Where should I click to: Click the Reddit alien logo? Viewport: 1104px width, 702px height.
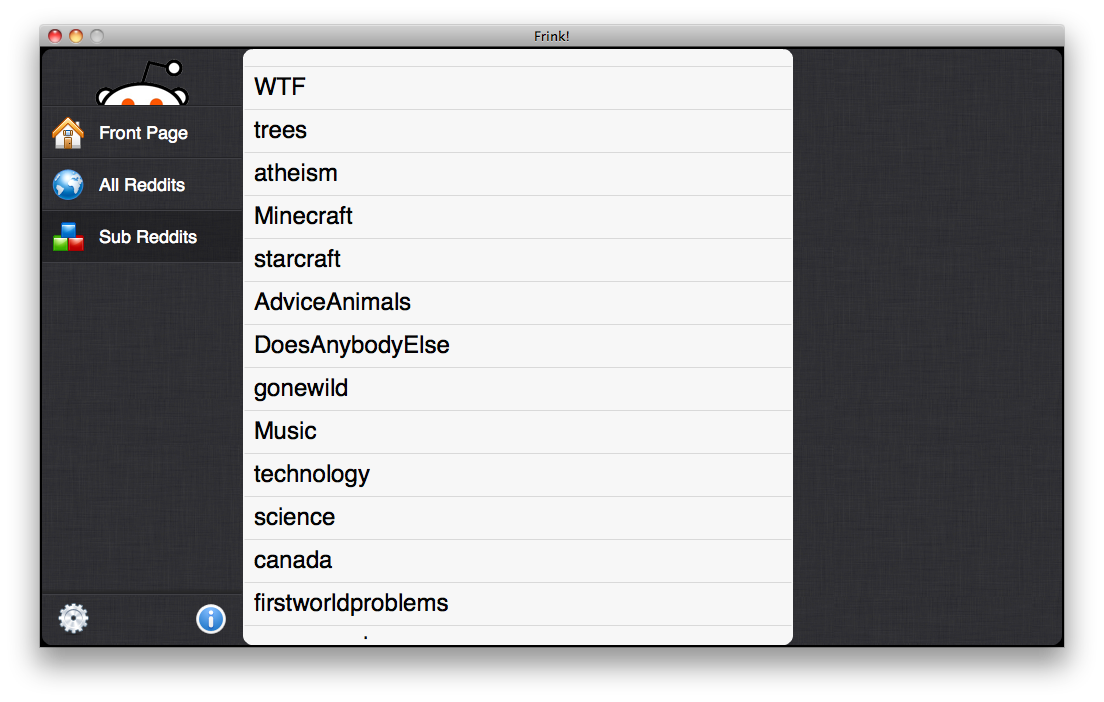tap(142, 83)
